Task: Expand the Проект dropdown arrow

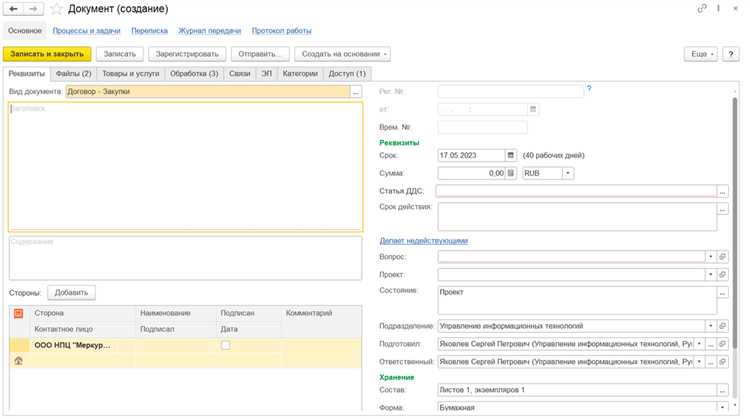Action: pos(711,275)
